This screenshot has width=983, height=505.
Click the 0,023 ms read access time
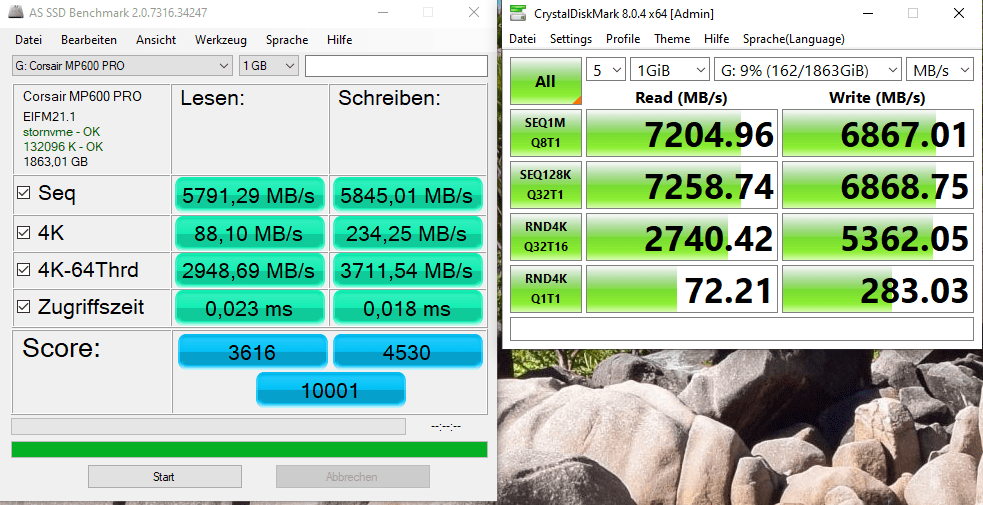[250, 308]
